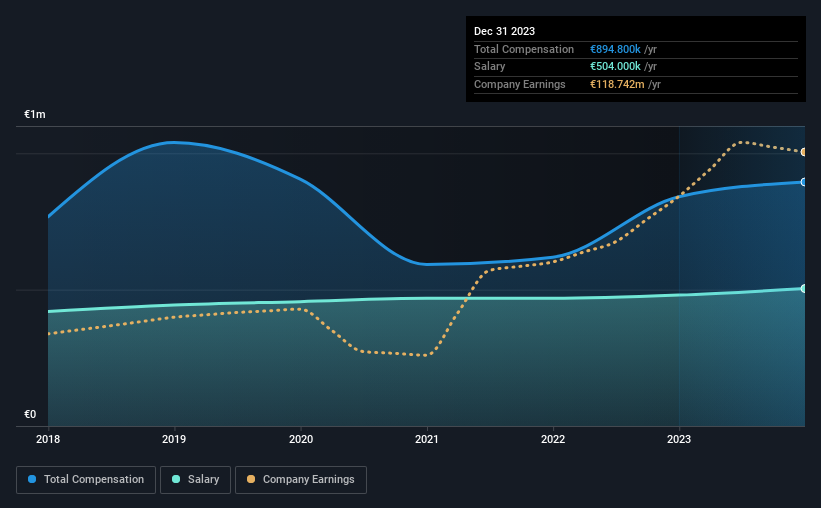Click the €118.742m company earnings value
Viewport: 821px width, 508px height.
[x=617, y=84]
